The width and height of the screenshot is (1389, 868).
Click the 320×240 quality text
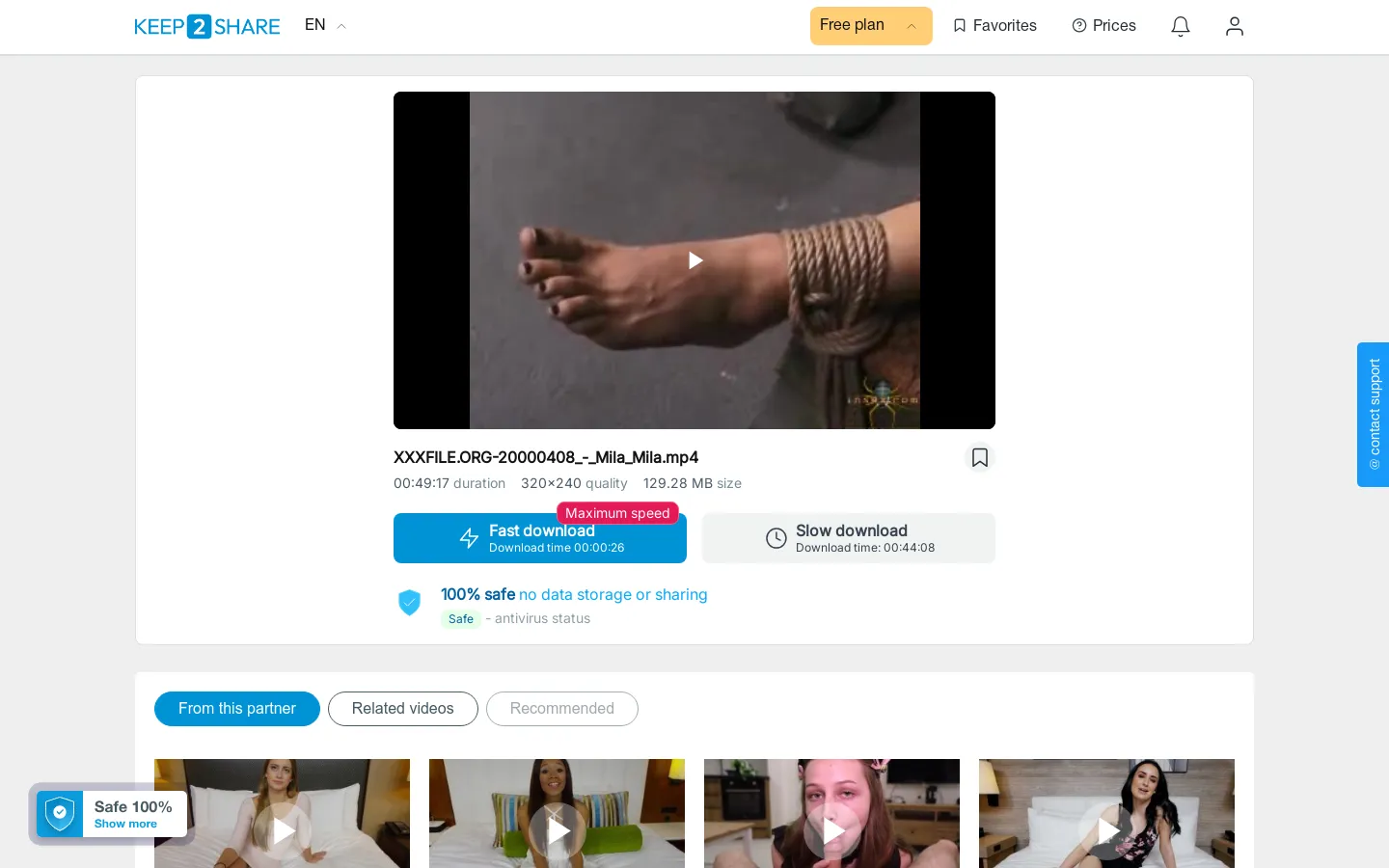click(574, 483)
